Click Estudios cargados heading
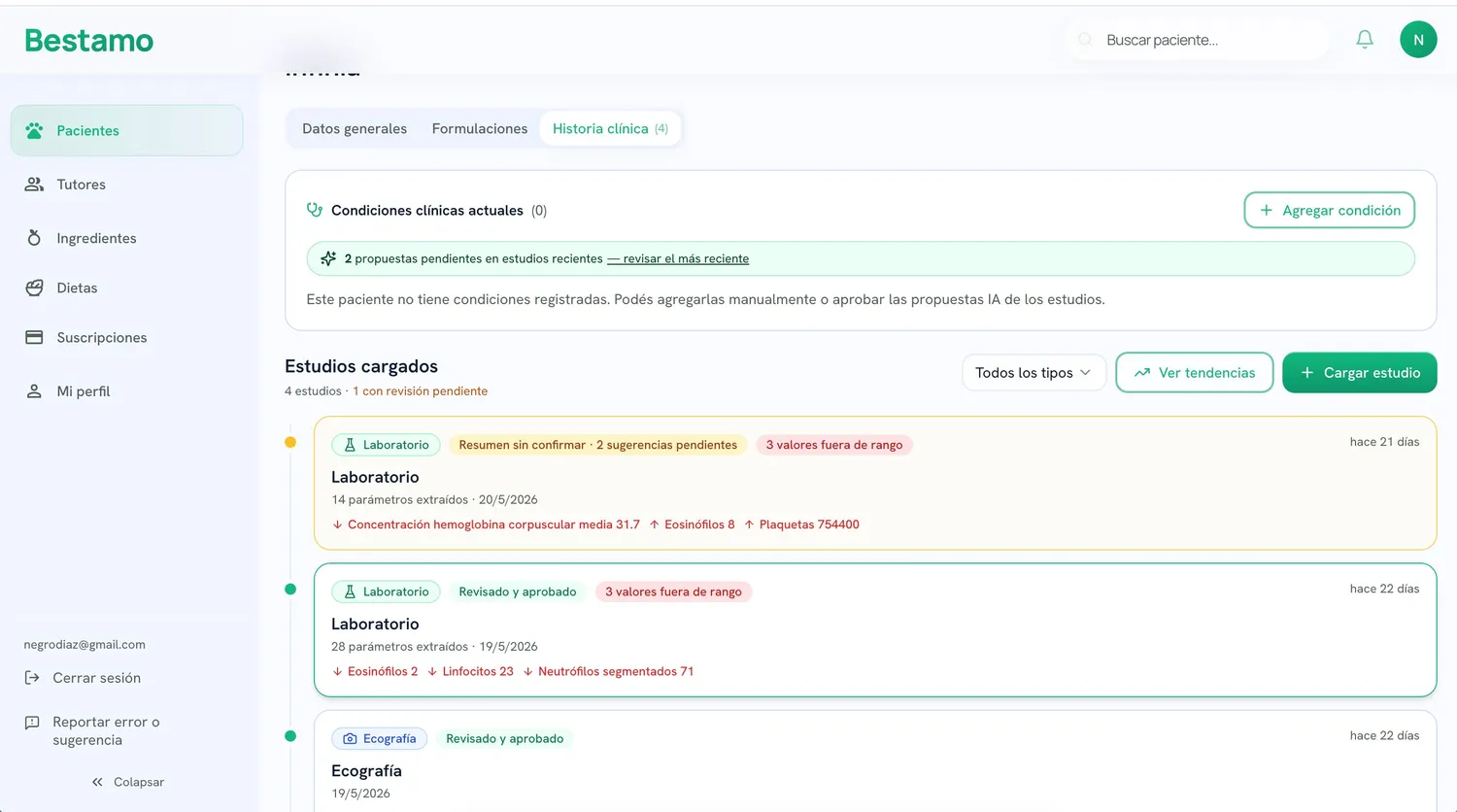Viewport: 1457px width, 812px height. [x=361, y=366]
